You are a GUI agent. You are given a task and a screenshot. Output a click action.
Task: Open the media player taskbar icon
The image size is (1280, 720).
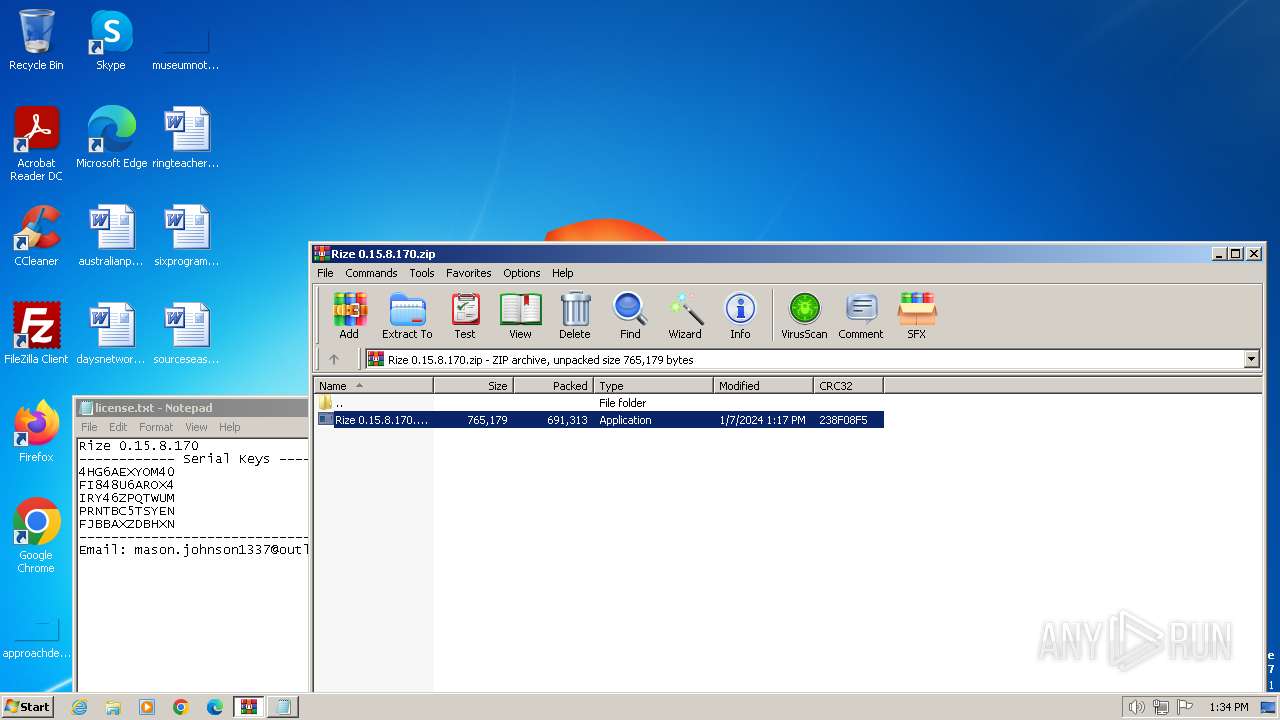147,707
